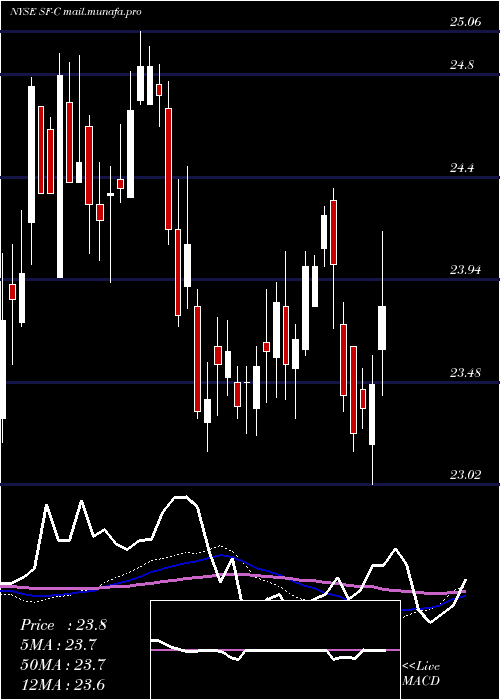Viewport: 500px width, 700px height.
Task: Click the 24.8 price level label
Action: pos(462,65)
